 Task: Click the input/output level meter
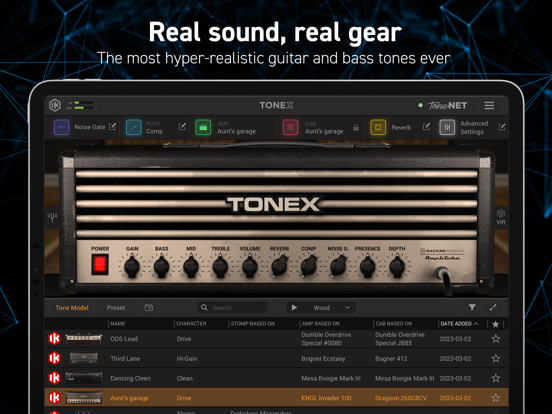pyautogui.click(x=81, y=105)
